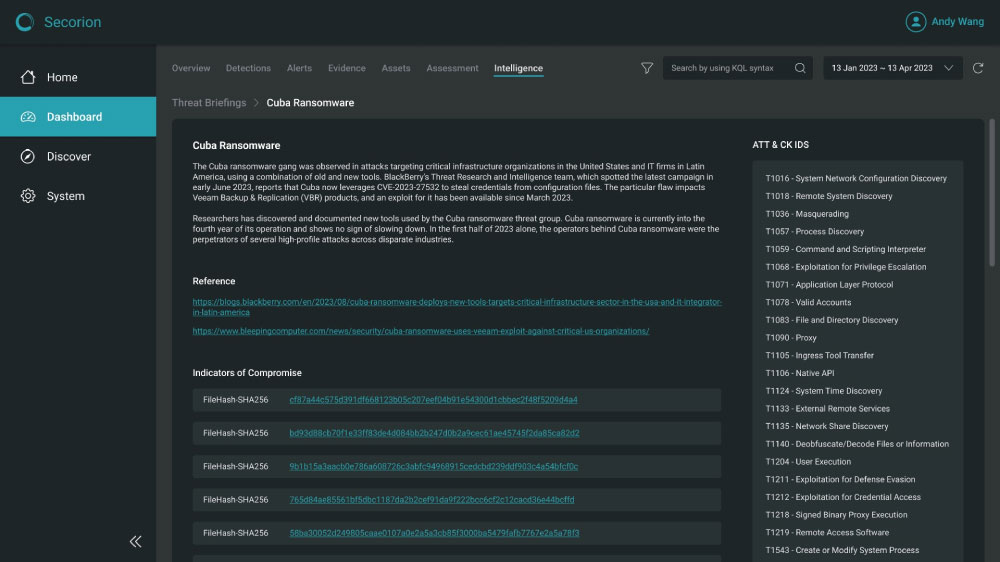The width and height of the screenshot is (1000, 562).
Task: Click T1090 - Proxy
Action: [x=791, y=338]
